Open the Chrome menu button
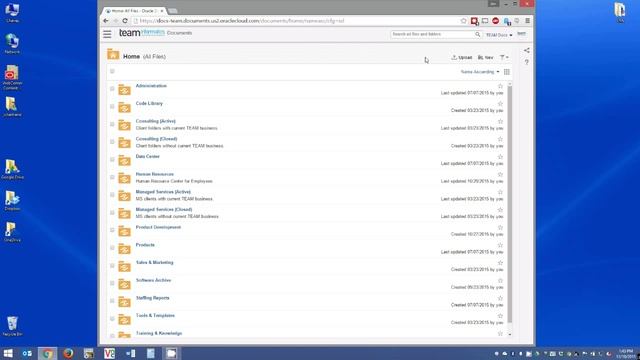 (527, 20)
